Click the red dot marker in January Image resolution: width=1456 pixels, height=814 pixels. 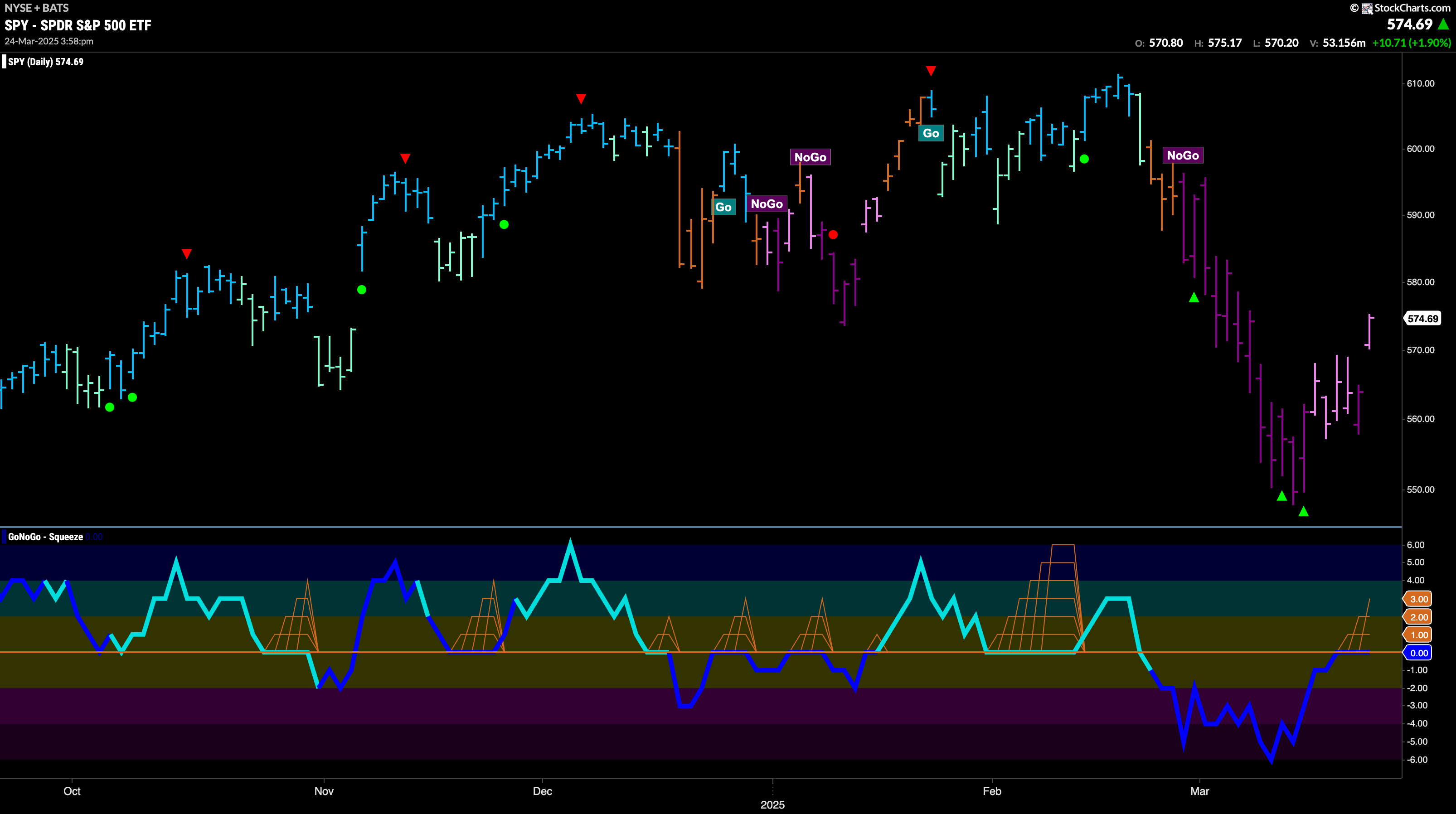click(833, 235)
